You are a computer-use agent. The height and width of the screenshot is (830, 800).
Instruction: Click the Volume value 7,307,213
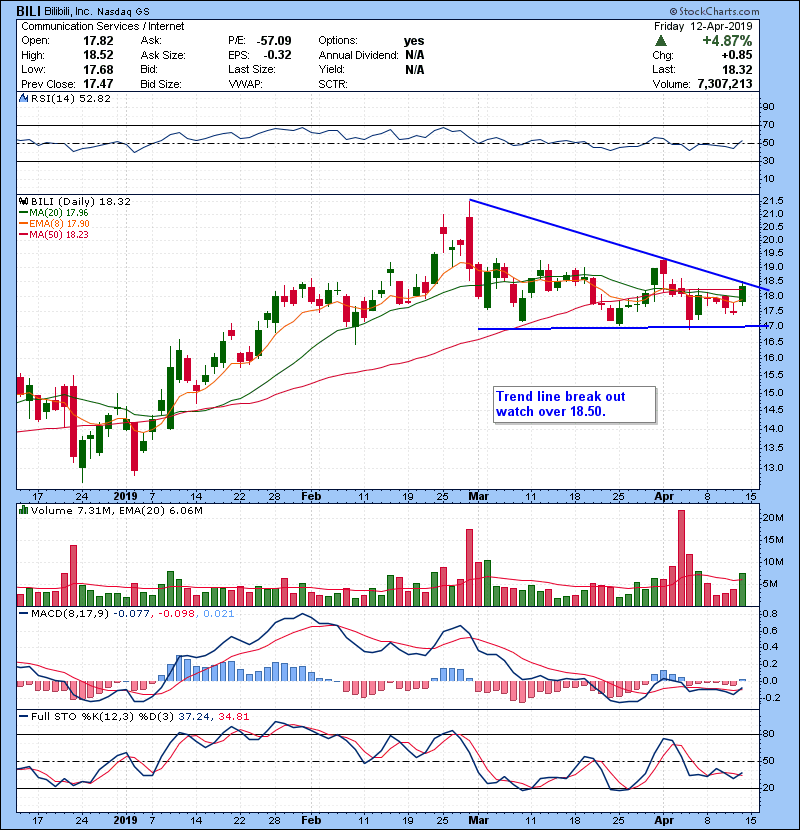[725, 84]
